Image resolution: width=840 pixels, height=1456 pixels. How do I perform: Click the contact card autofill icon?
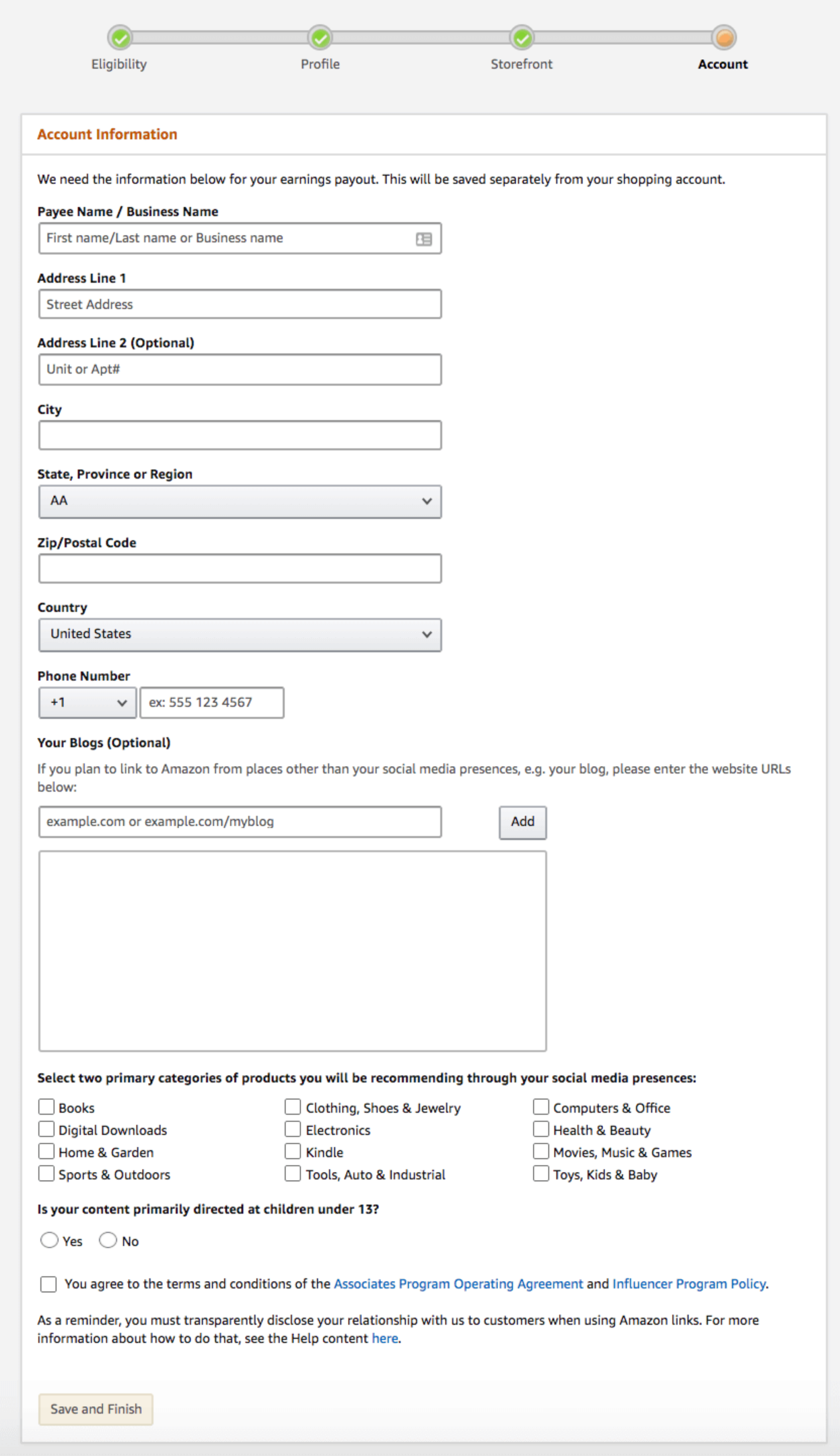423,239
